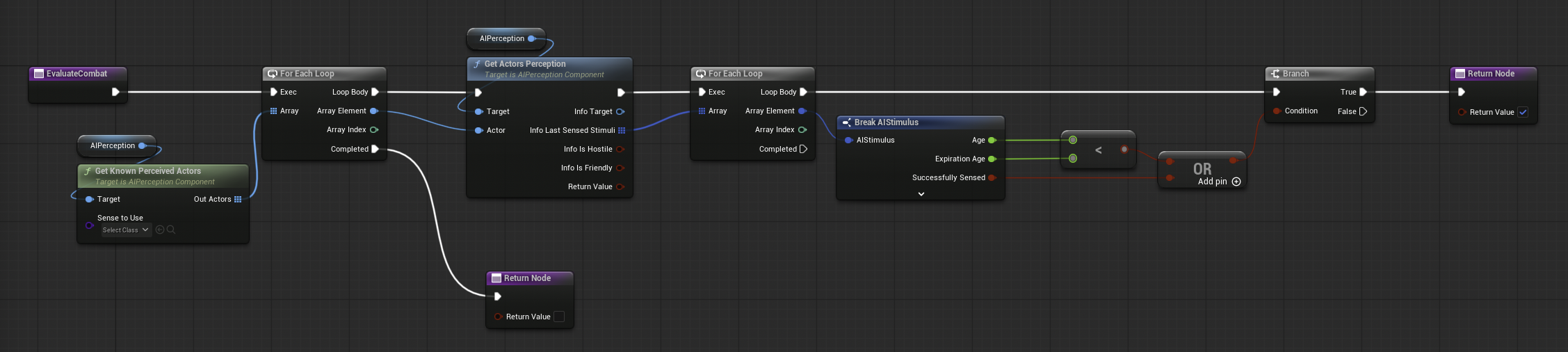The height and width of the screenshot is (352, 1568).
Task: Select the Get Actors Perception node title
Action: tap(525, 63)
